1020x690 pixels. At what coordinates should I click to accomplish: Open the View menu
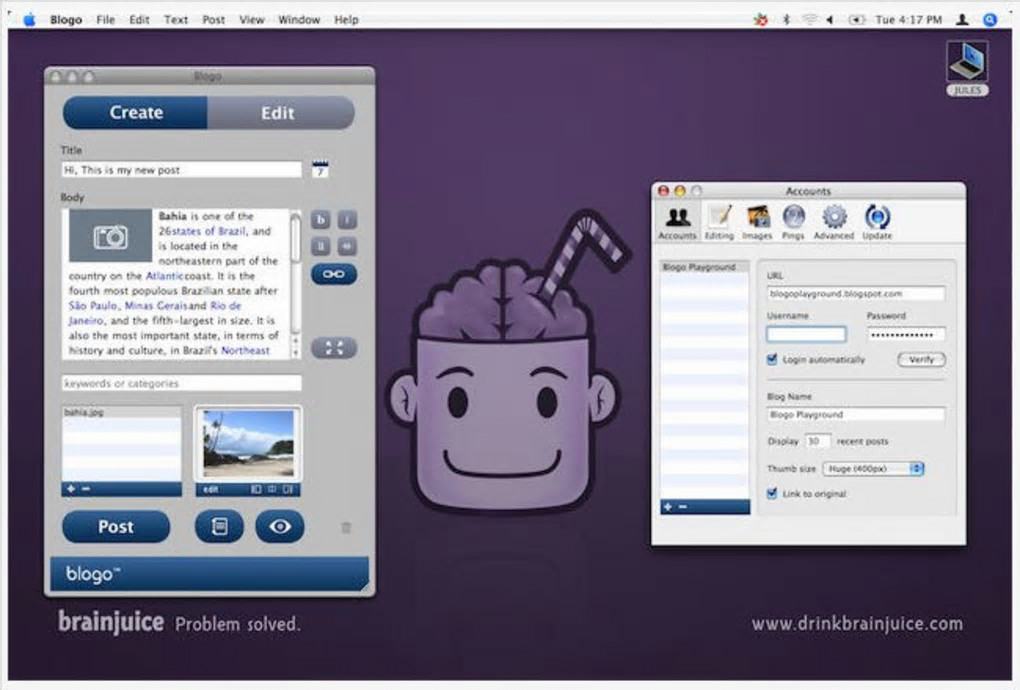(252, 20)
